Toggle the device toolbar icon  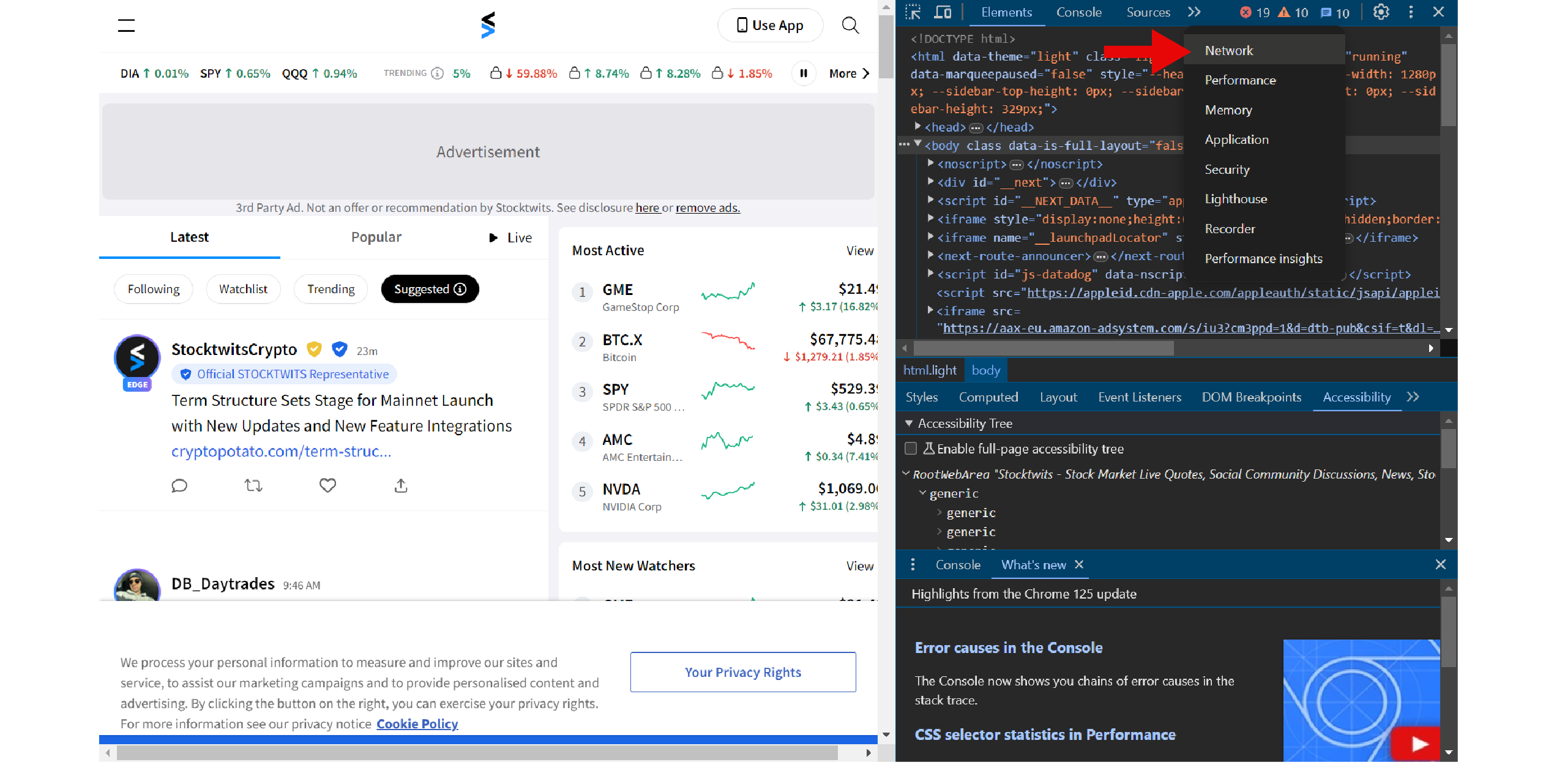click(943, 12)
